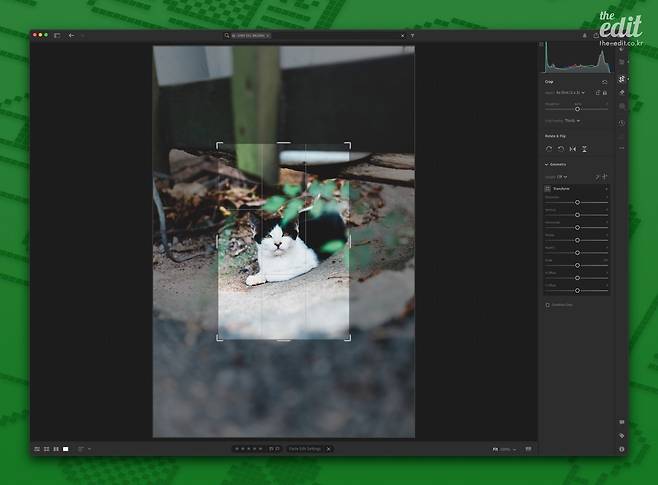658x485 pixels.
Task: Open the Fit zoom level menu
Action: [497, 449]
